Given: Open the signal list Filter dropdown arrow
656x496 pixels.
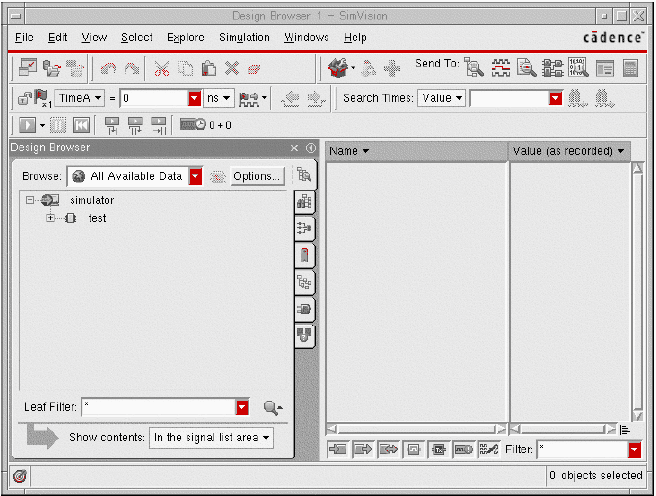Looking at the screenshot, I should coord(634,450).
